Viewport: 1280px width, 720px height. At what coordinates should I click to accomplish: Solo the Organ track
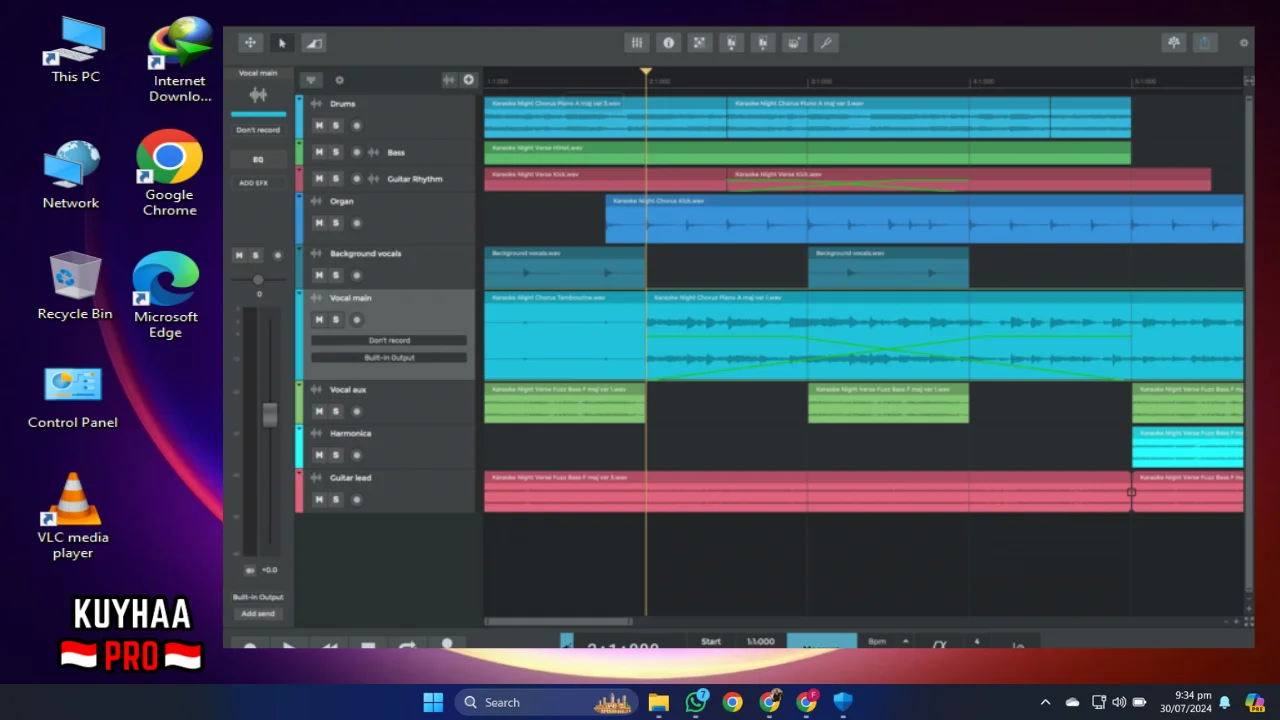pos(336,223)
